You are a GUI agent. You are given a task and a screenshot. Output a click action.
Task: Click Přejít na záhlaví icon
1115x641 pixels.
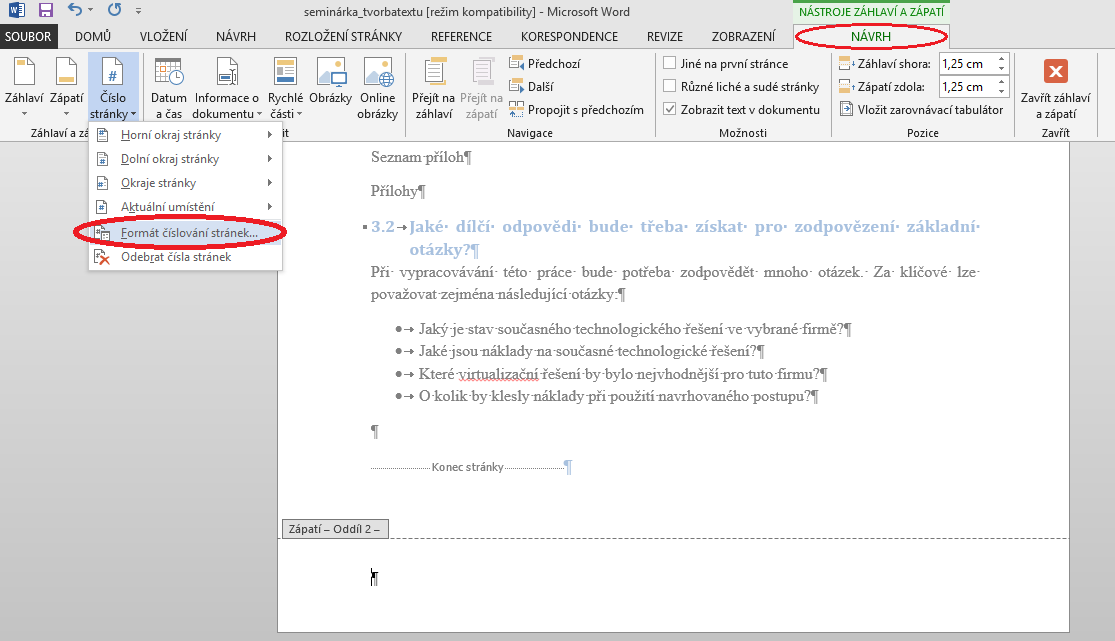[433, 88]
